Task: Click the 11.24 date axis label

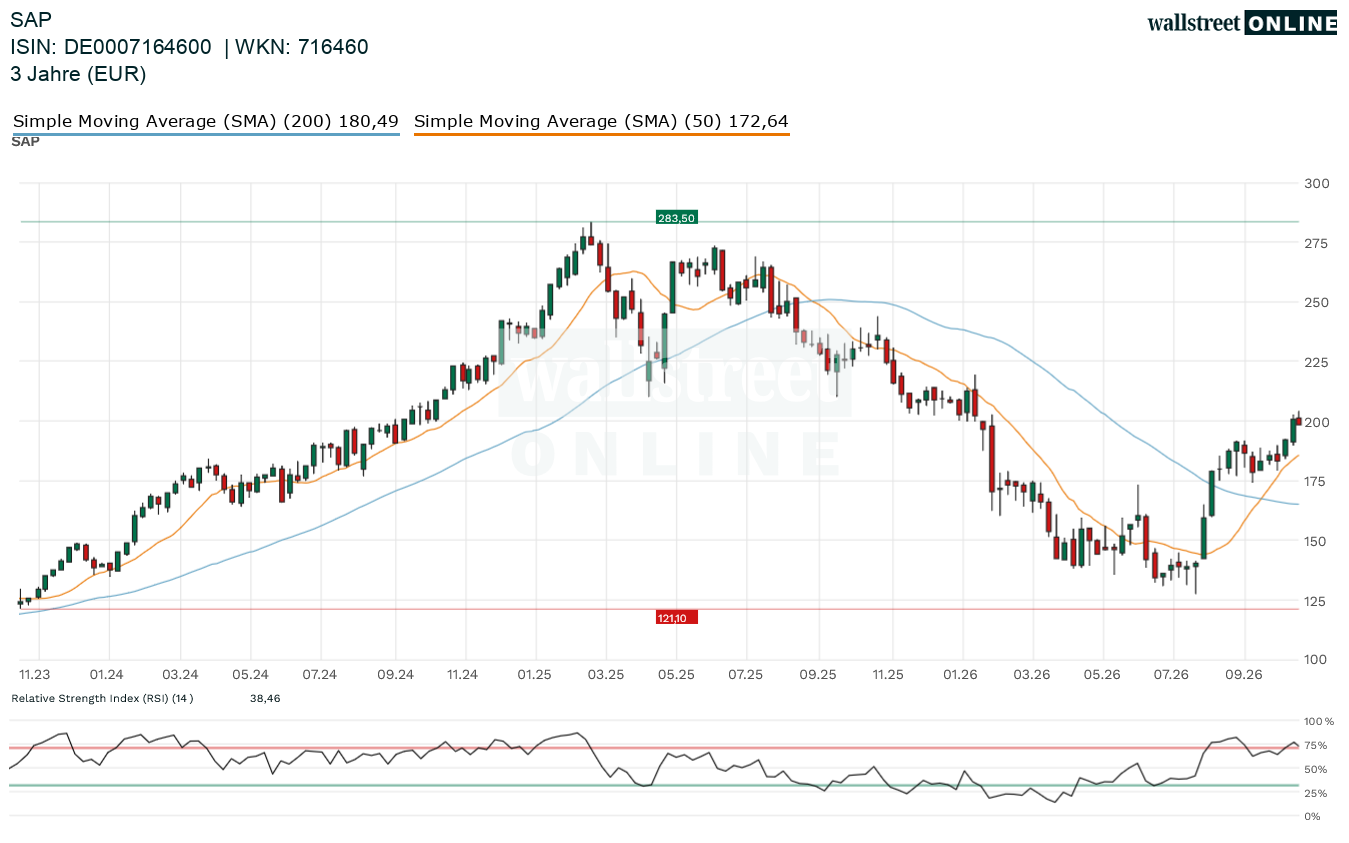Action: [x=462, y=675]
